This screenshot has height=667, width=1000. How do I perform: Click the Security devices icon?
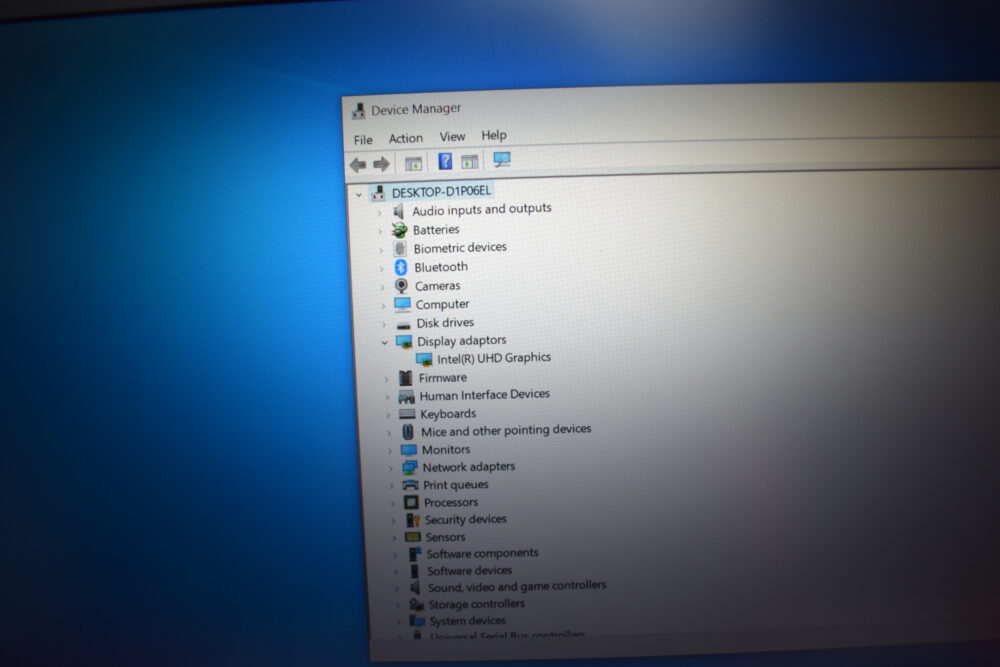pyautogui.click(x=413, y=520)
